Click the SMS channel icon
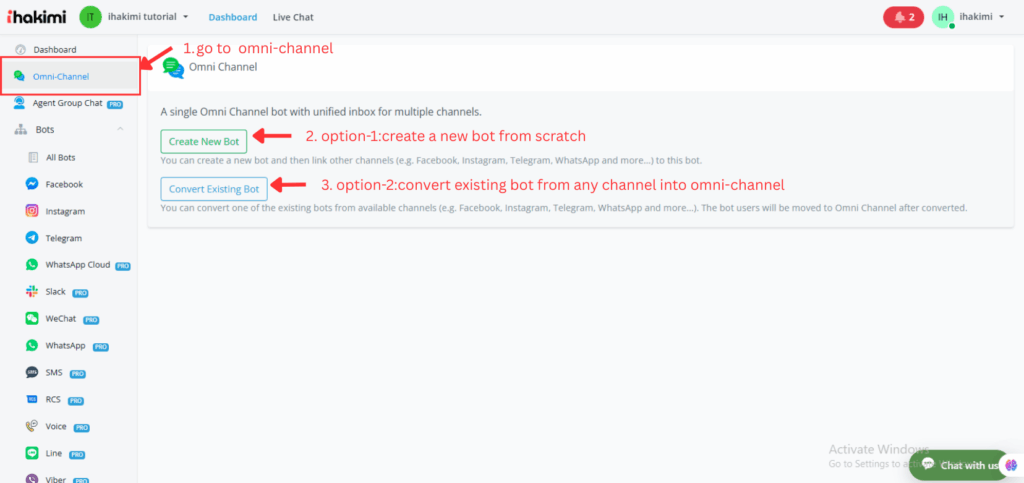 coord(33,373)
